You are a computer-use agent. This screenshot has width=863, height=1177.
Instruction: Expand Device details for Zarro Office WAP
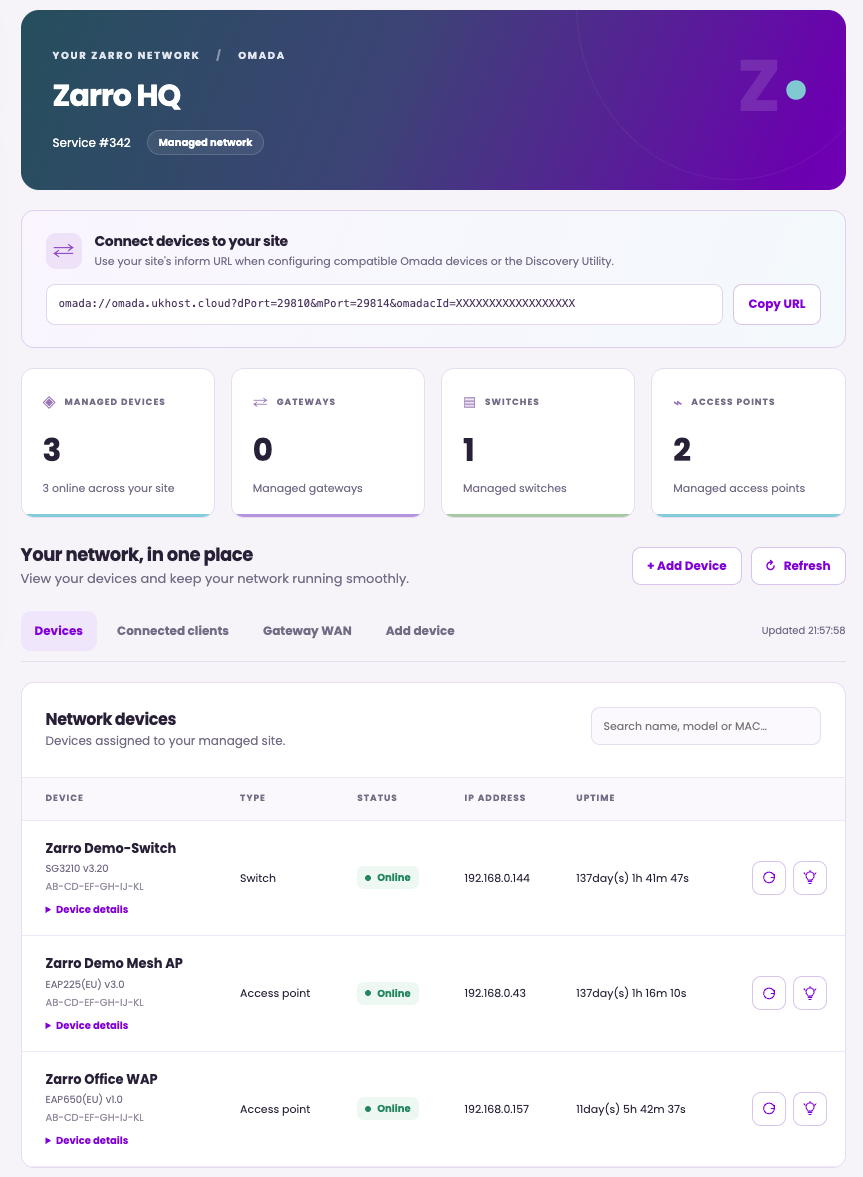coord(87,1140)
